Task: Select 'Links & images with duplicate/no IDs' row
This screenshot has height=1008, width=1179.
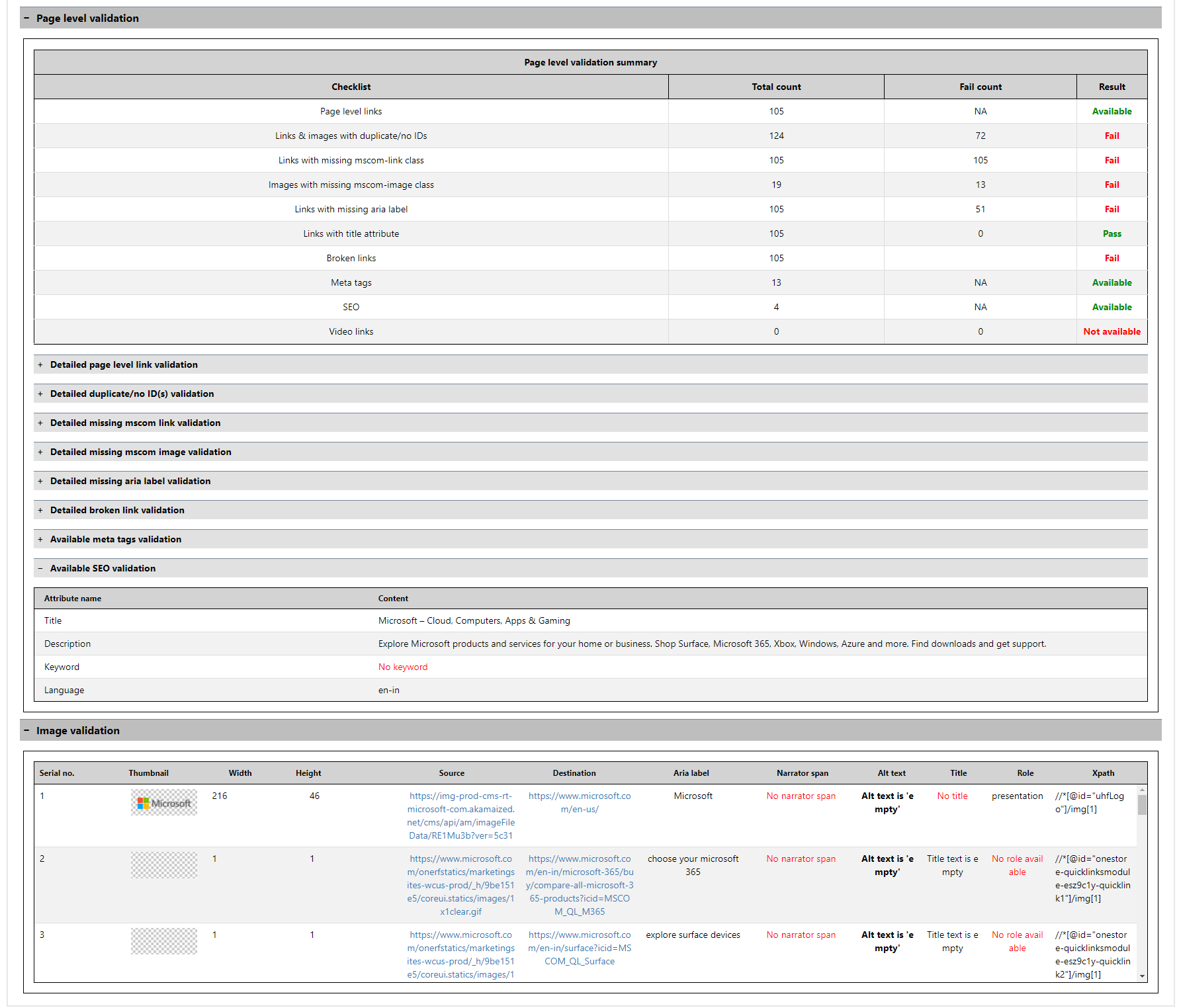Action: pyautogui.click(x=591, y=136)
